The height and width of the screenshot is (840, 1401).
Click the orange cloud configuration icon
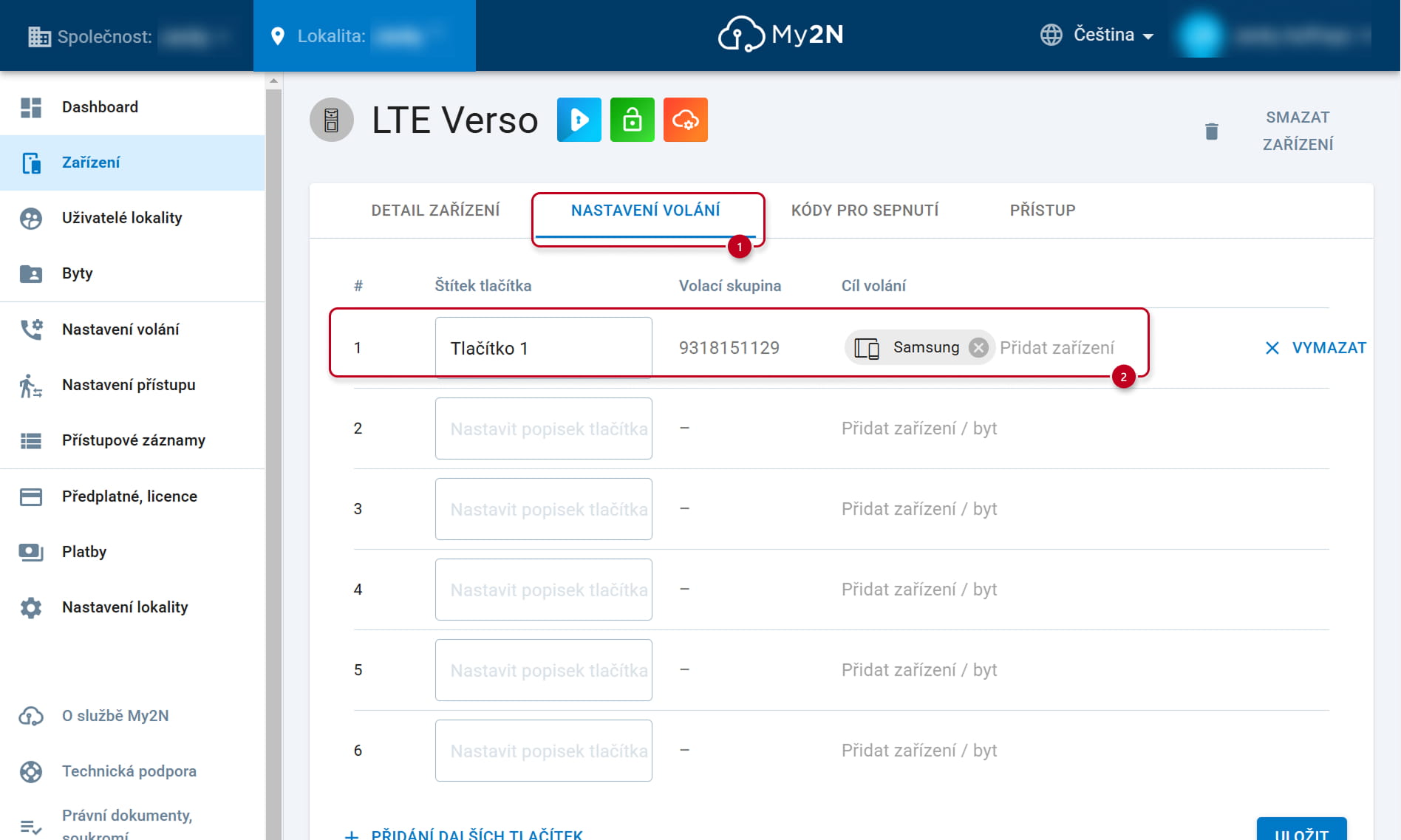pyautogui.click(x=686, y=120)
